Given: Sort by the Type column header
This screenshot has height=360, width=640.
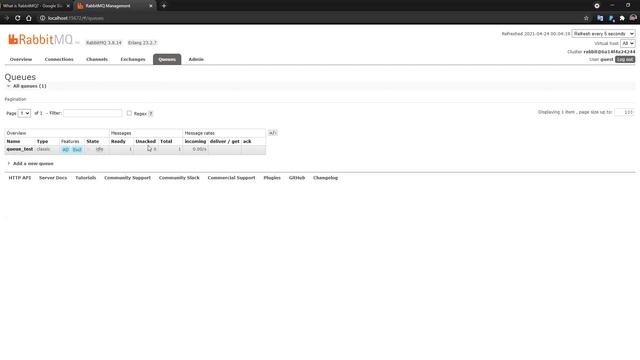Looking at the screenshot, I should [42, 141].
